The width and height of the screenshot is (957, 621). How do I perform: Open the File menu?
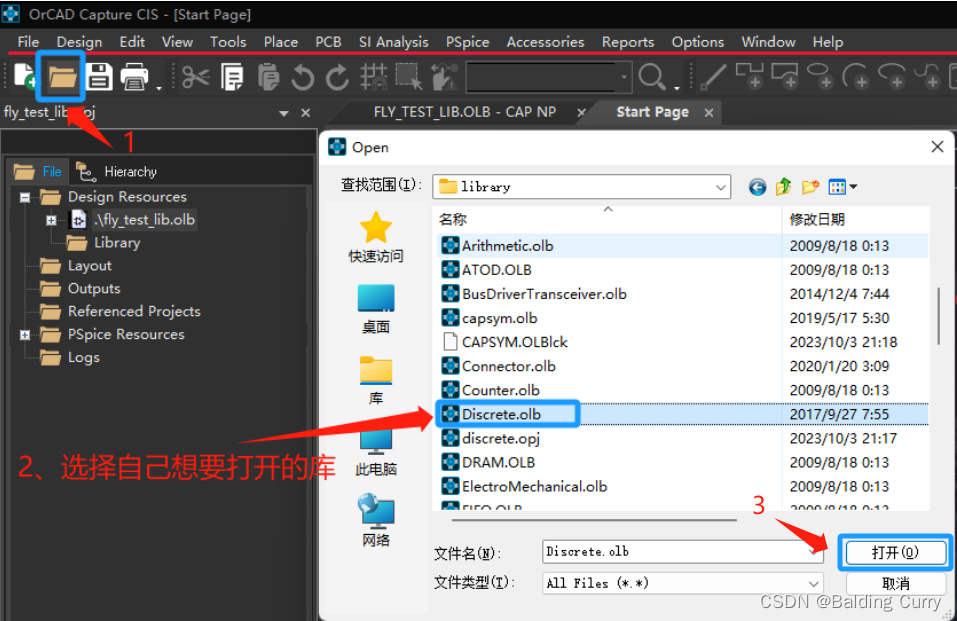[x=28, y=42]
